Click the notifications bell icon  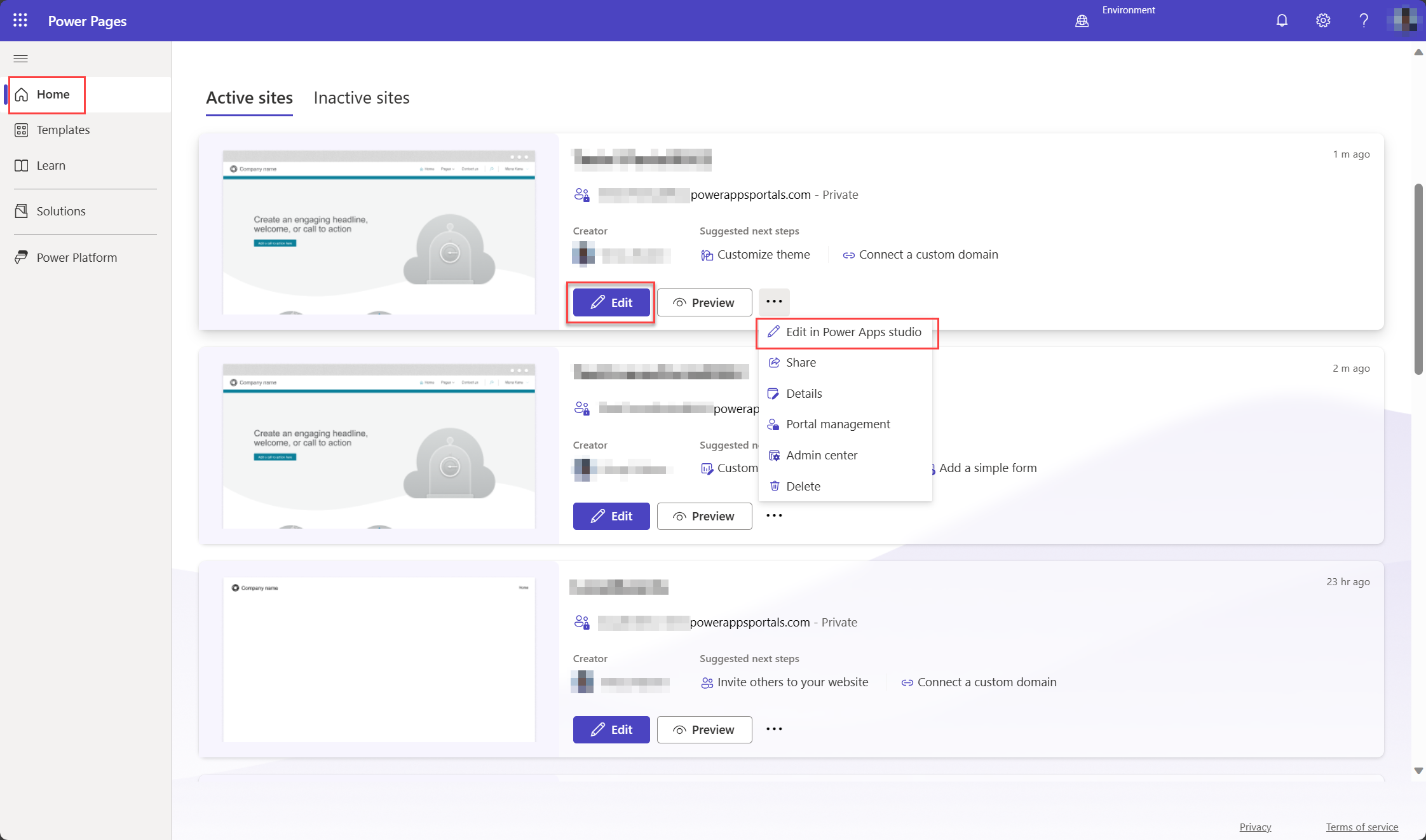pos(1281,20)
